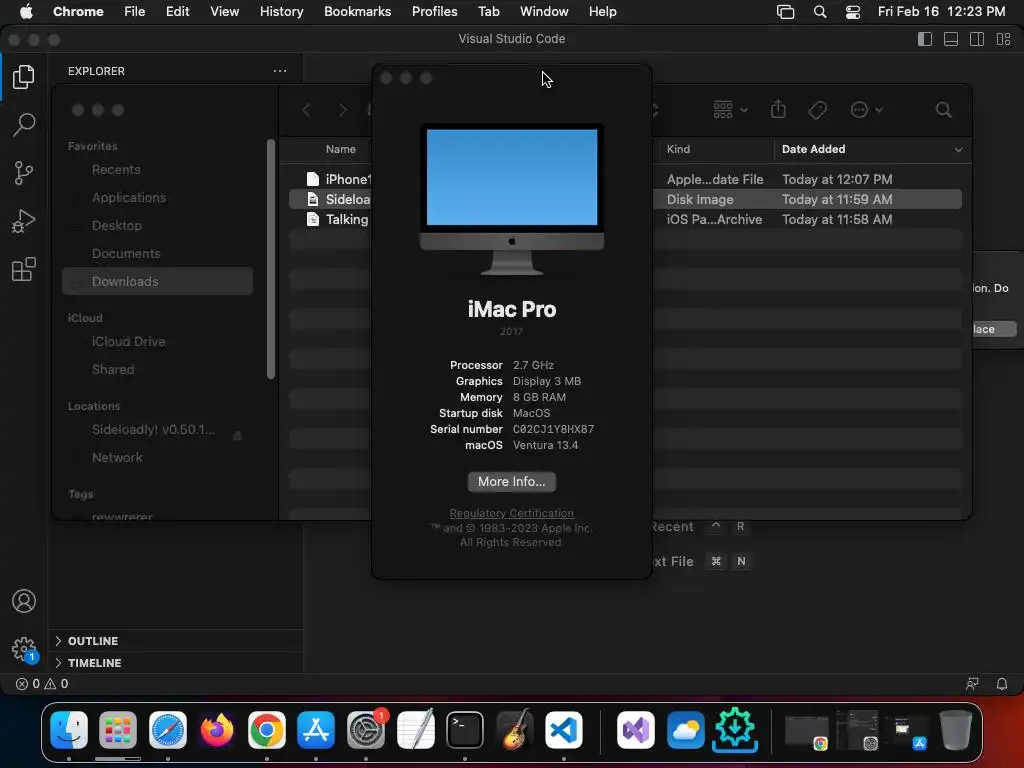Open the Accounts icon in the activity bar
The image size is (1024, 768).
(x=24, y=601)
